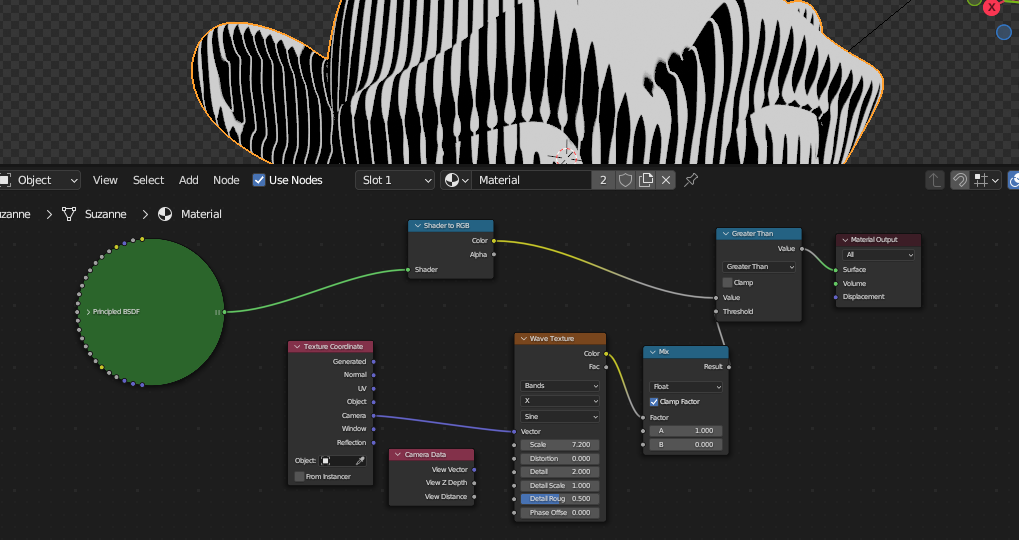Collapse the Camera Data node
This screenshot has width=1019, height=540.
pos(398,454)
